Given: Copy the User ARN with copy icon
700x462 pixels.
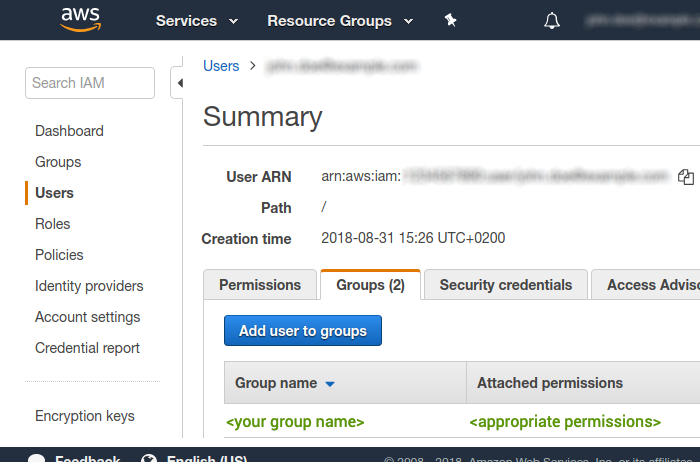Looking at the screenshot, I should [x=686, y=177].
